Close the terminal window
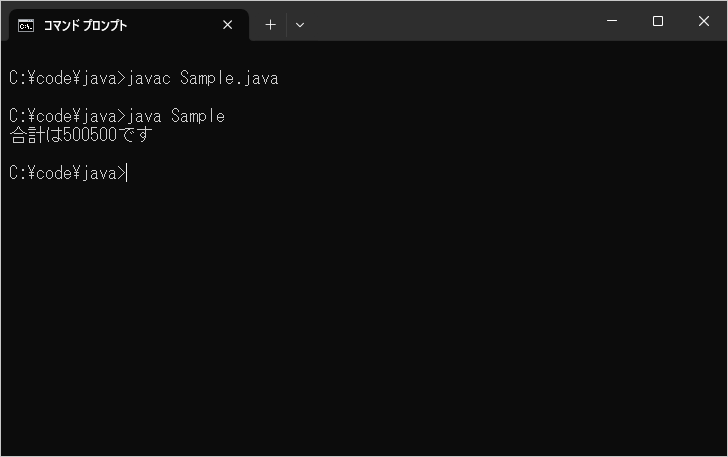728x457 pixels. [703, 21]
